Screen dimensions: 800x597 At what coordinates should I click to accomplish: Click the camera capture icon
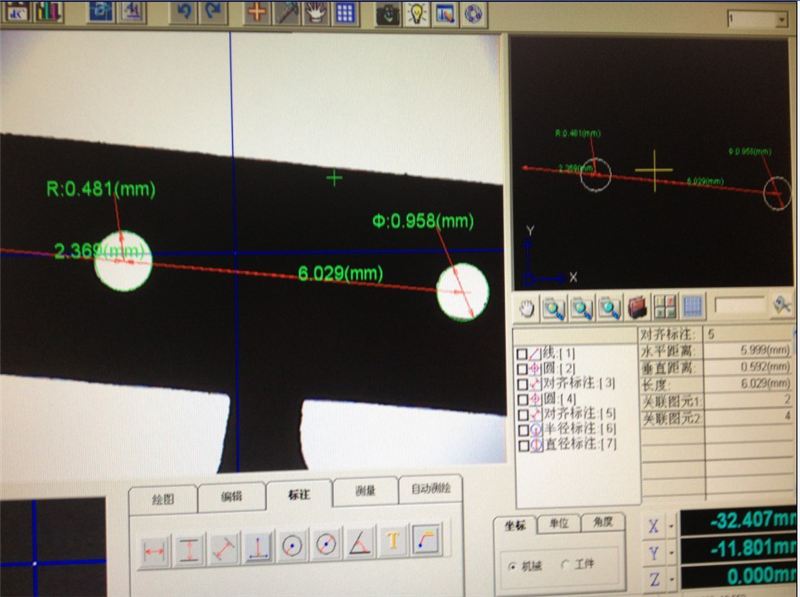(388, 13)
